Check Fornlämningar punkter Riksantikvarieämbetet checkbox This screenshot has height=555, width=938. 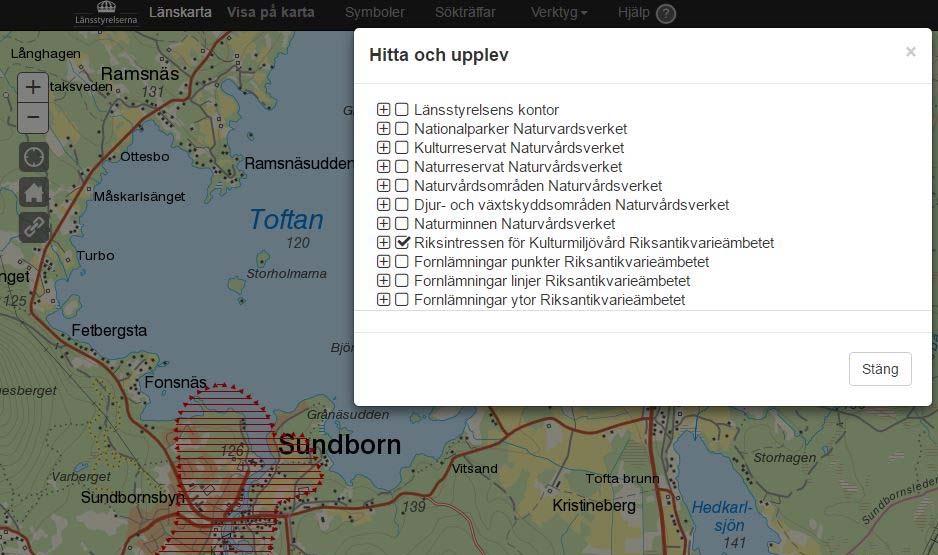pyautogui.click(x=401, y=261)
